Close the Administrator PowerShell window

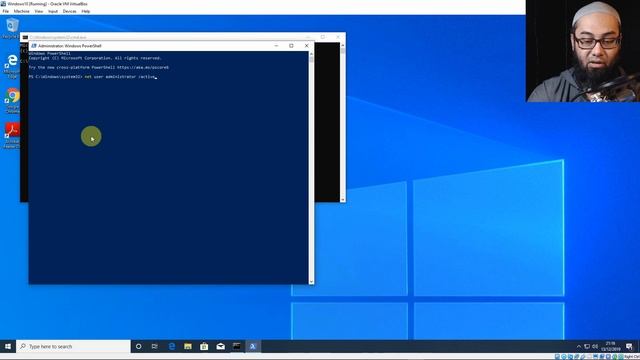(x=307, y=46)
